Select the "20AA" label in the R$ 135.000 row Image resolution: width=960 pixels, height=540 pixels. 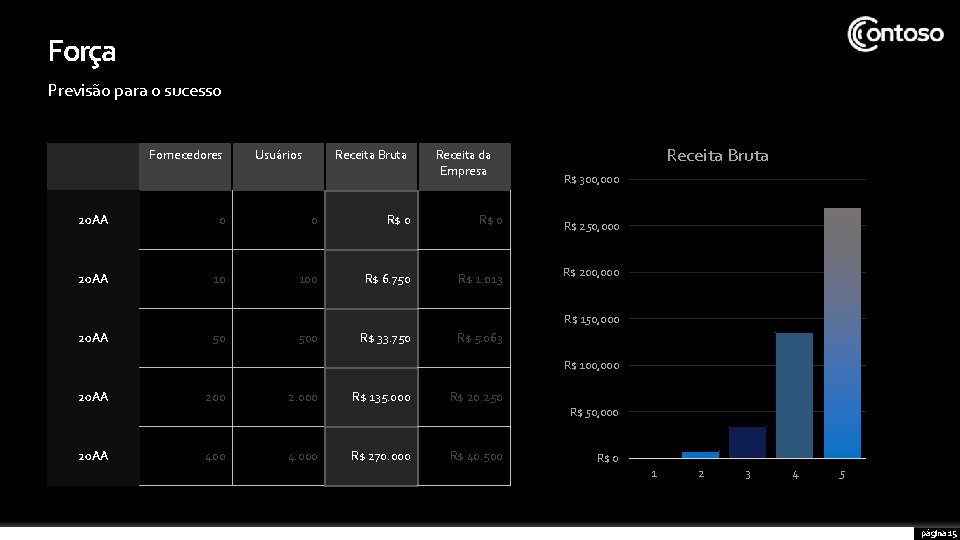[93, 397]
